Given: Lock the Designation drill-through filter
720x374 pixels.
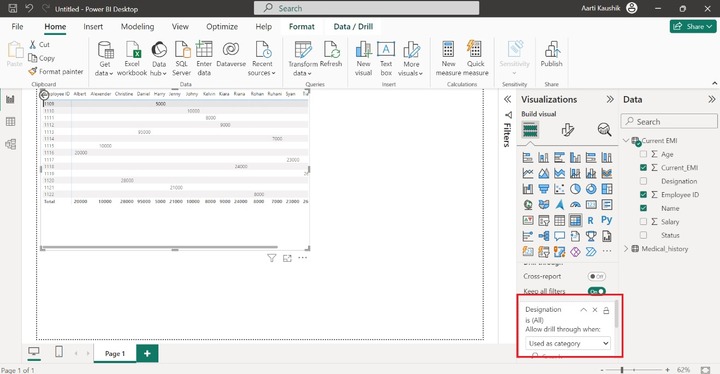Looking at the screenshot, I should click(606, 310).
